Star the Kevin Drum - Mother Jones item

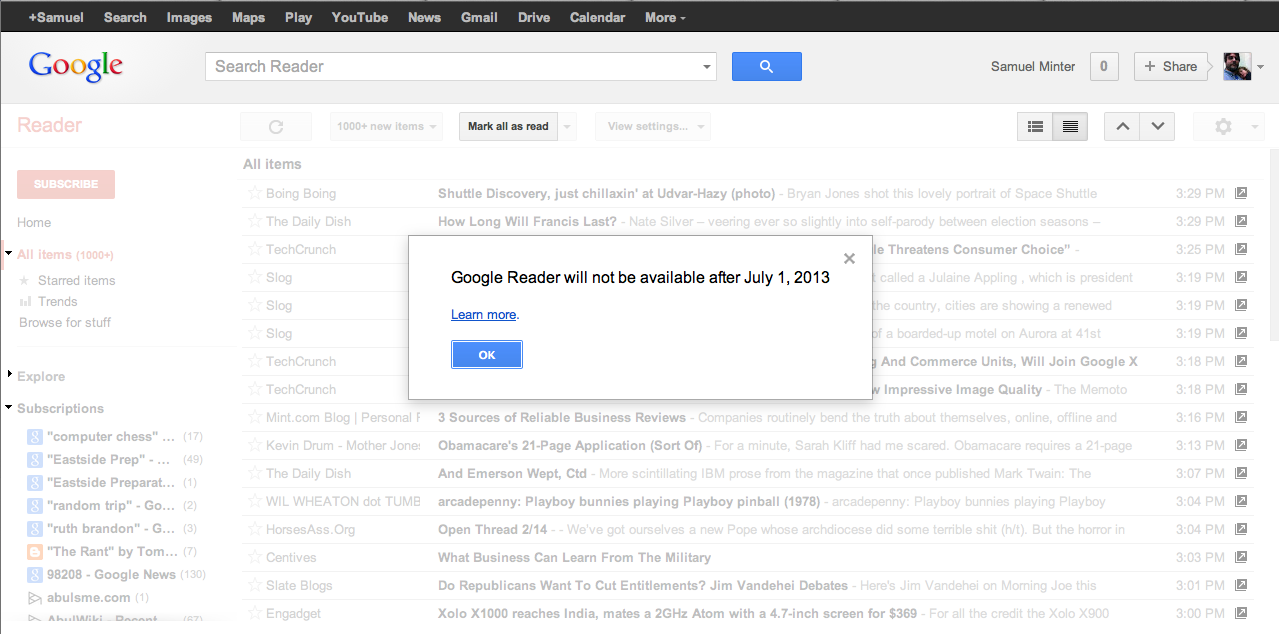[x=254, y=445]
